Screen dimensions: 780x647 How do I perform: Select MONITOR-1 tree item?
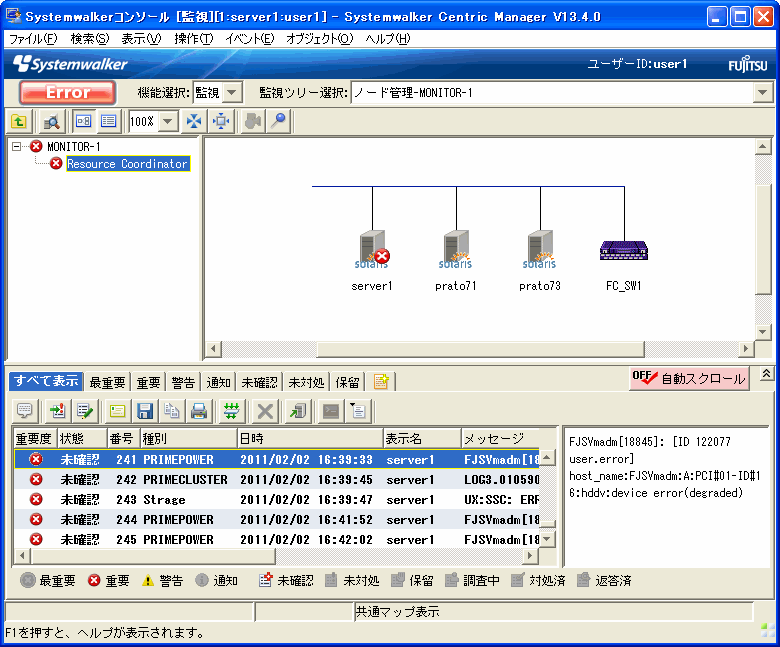coord(74,147)
